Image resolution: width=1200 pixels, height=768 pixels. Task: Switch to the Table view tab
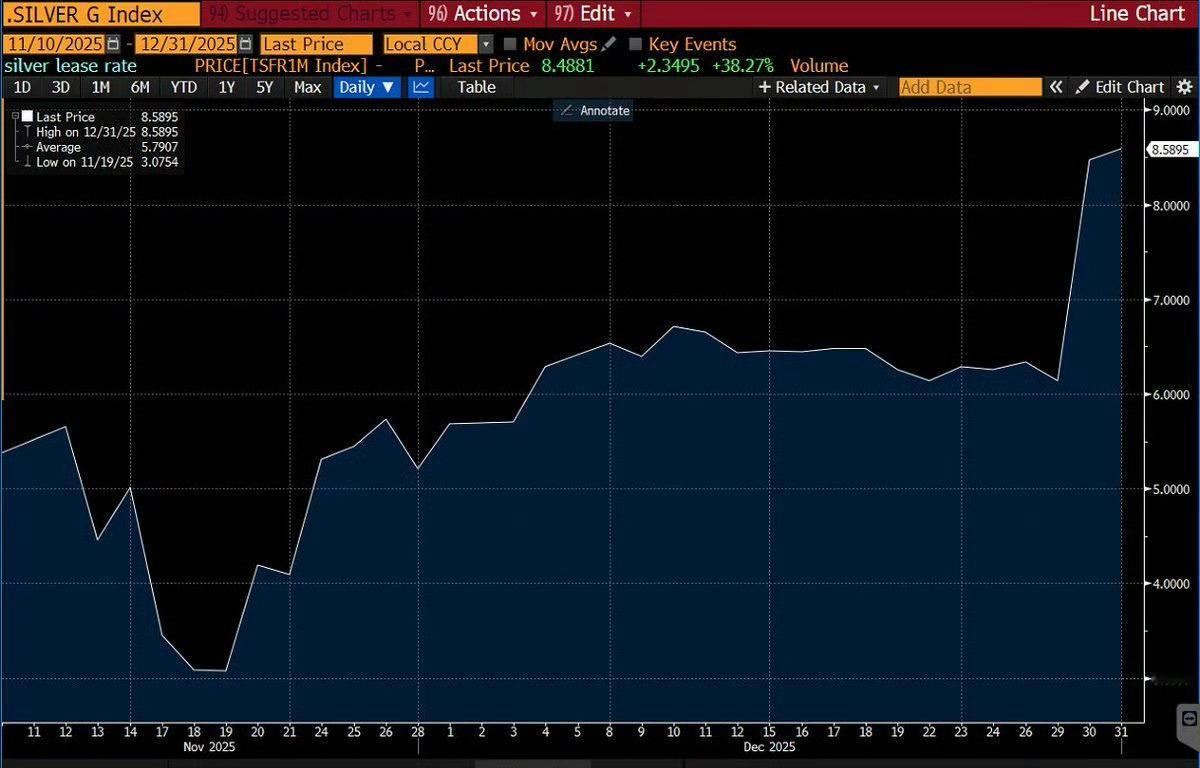click(476, 87)
